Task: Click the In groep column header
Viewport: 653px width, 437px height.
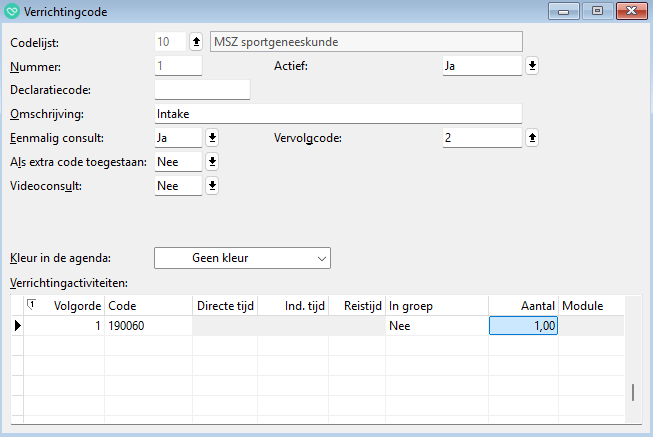Action: tap(437, 306)
